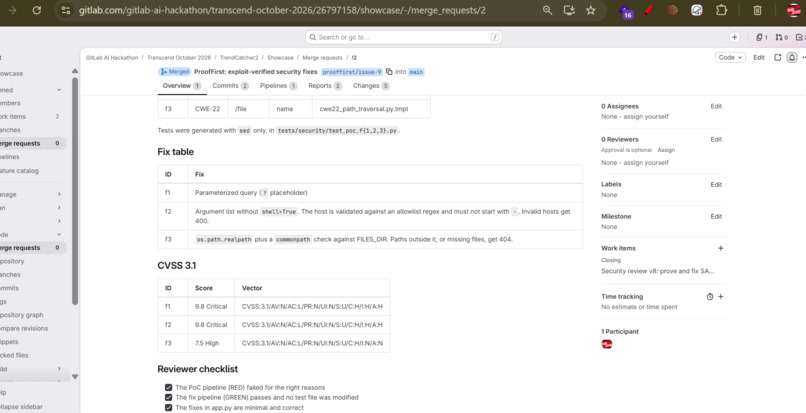Add a time entry in Time tracking

click(x=721, y=297)
